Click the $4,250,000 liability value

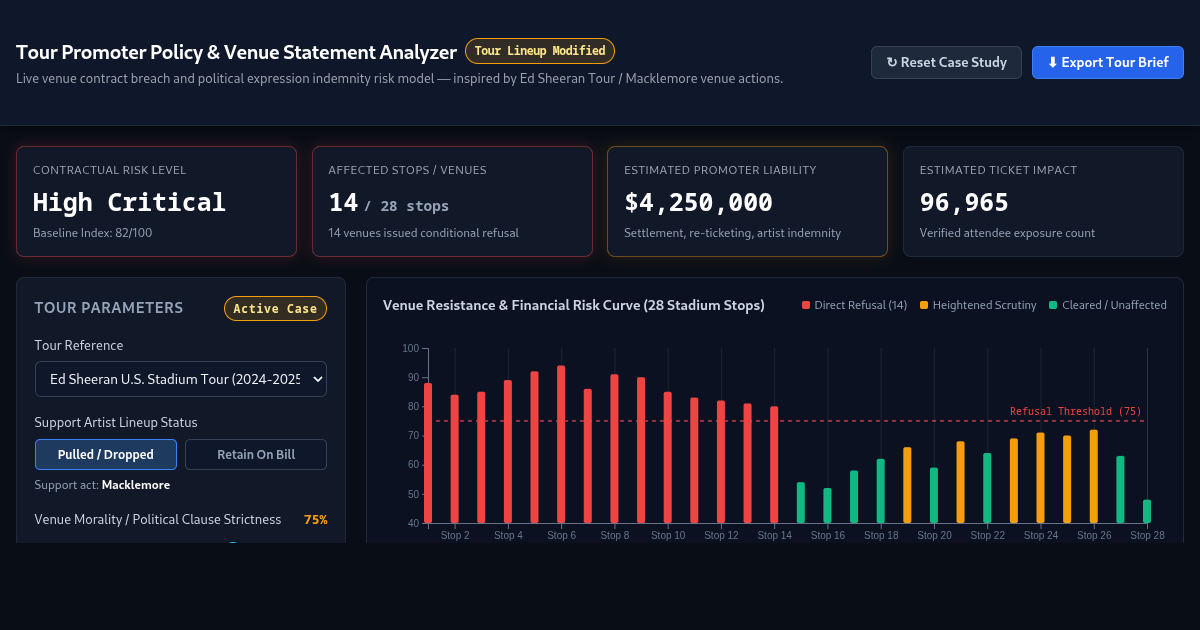coord(698,202)
